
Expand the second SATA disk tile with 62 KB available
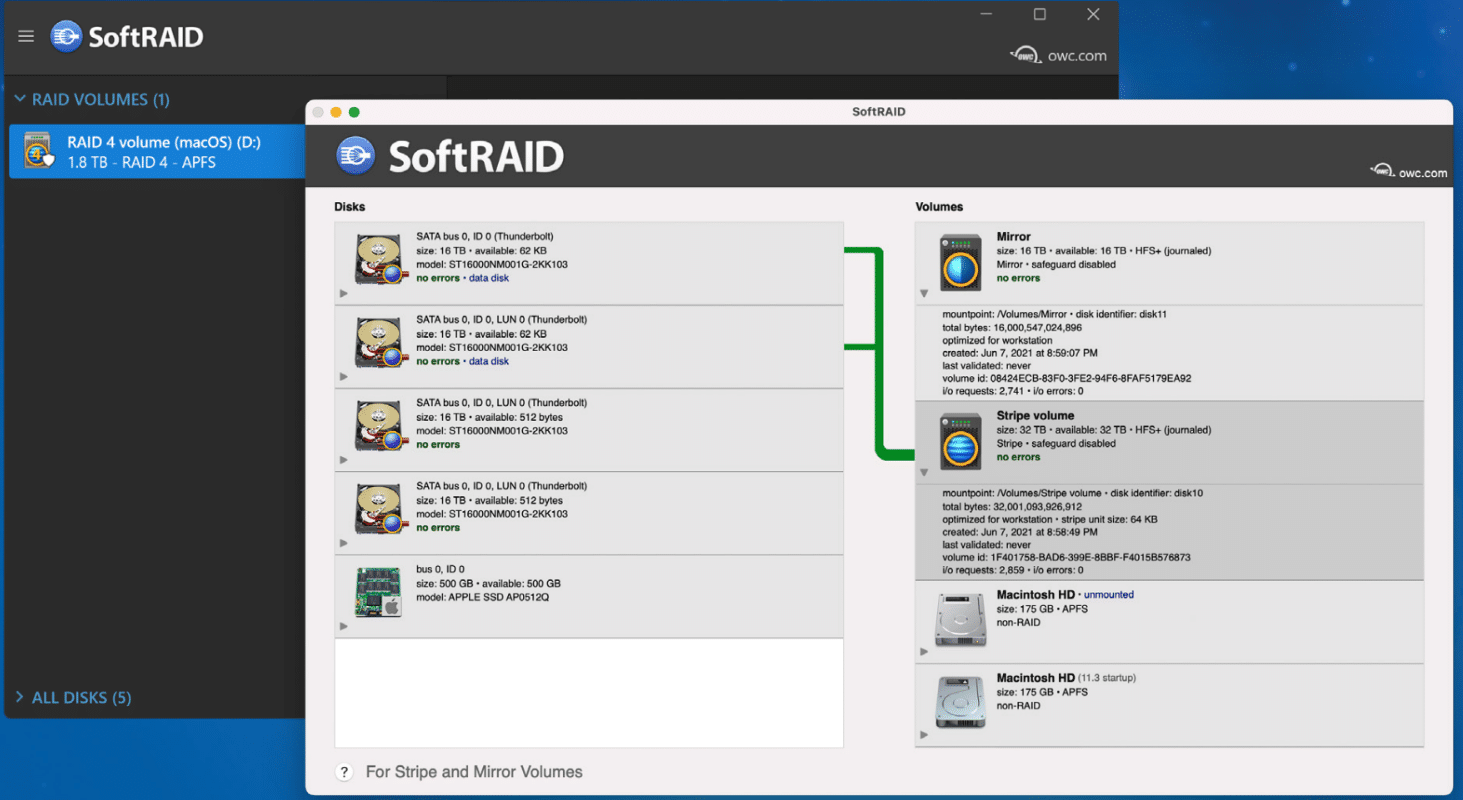pos(344,377)
